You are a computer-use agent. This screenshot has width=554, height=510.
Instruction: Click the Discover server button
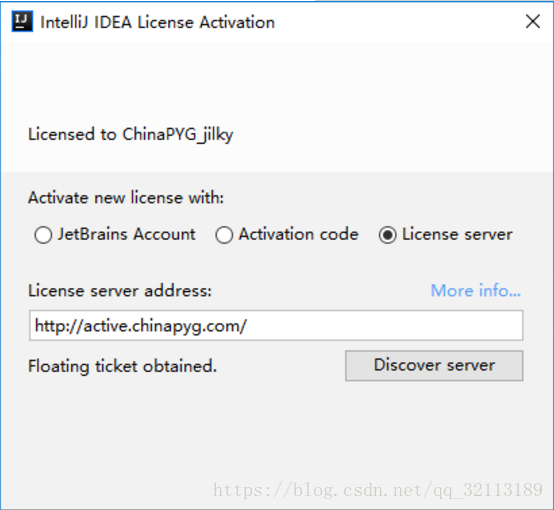434,365
